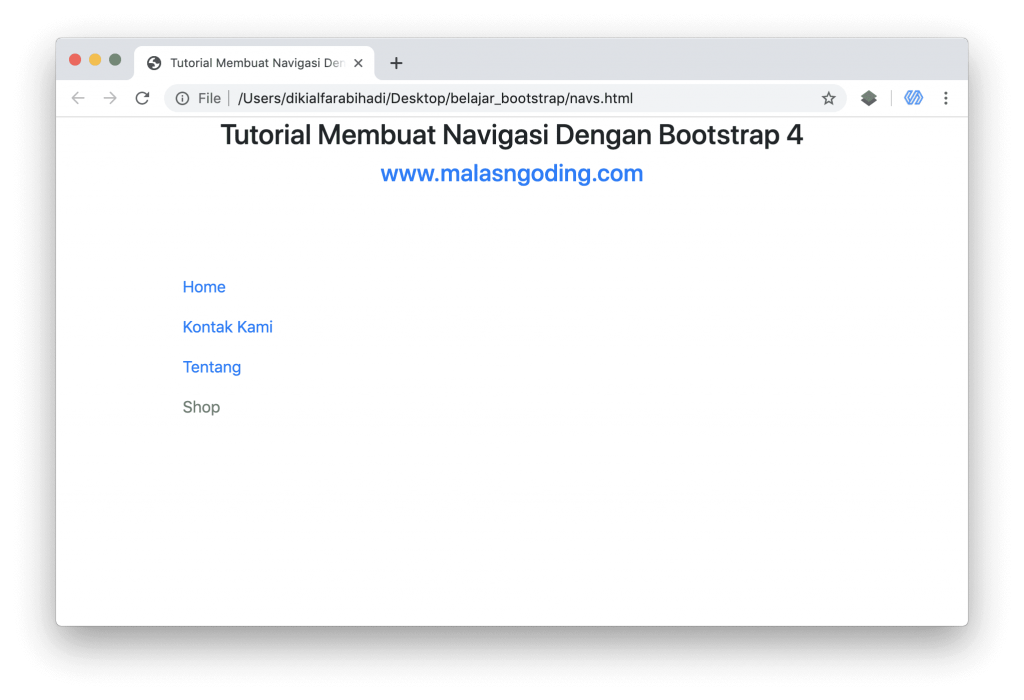Screen dimensions: 1024x700
Task: Bookmark this page with the star icon
Action: point(829,98)
